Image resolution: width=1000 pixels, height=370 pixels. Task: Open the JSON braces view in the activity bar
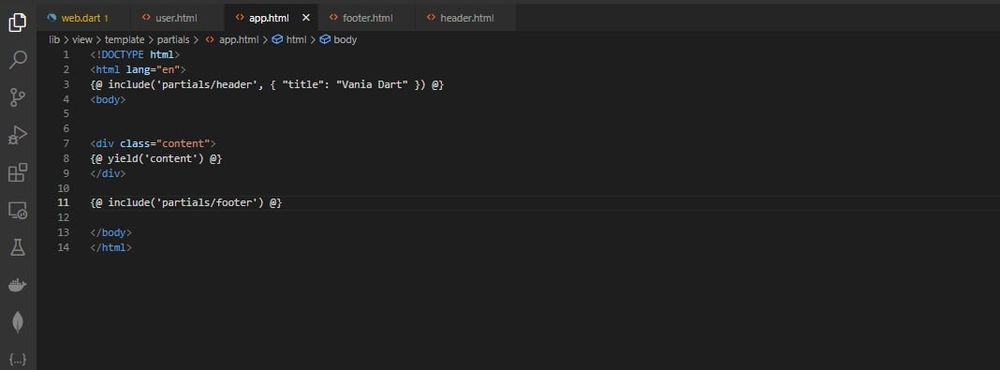point(18,360)
